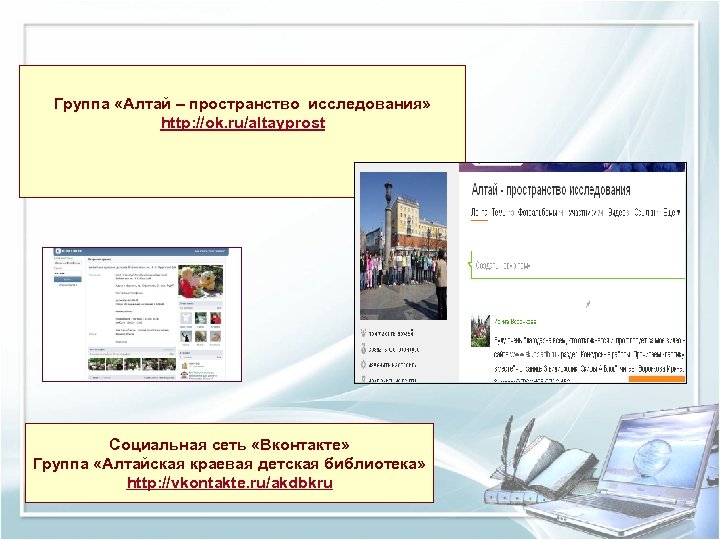720x540 pixels.
Task: Click the header link at right of VKontakte bar
Action: click(x=210, y=251)
